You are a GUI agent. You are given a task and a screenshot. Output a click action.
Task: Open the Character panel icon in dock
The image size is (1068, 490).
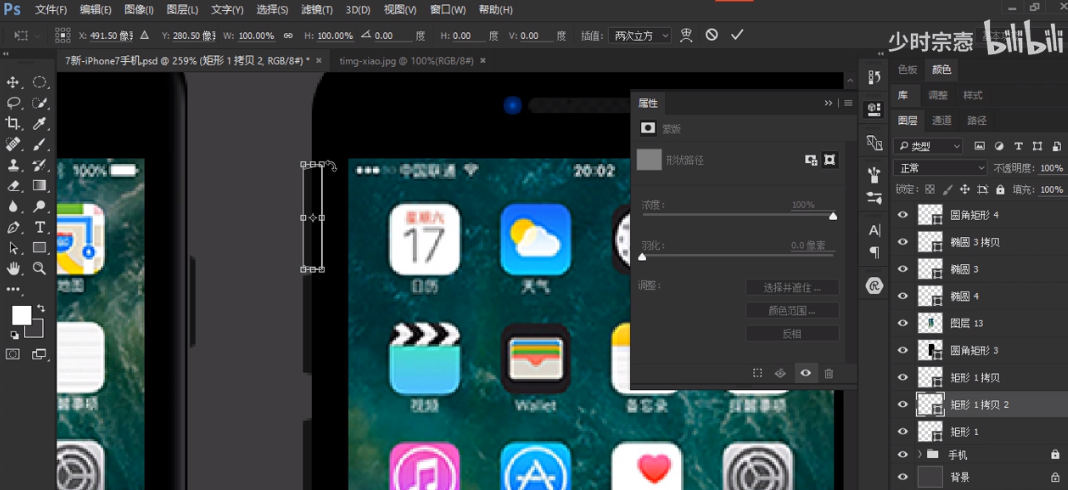[875, 230]
